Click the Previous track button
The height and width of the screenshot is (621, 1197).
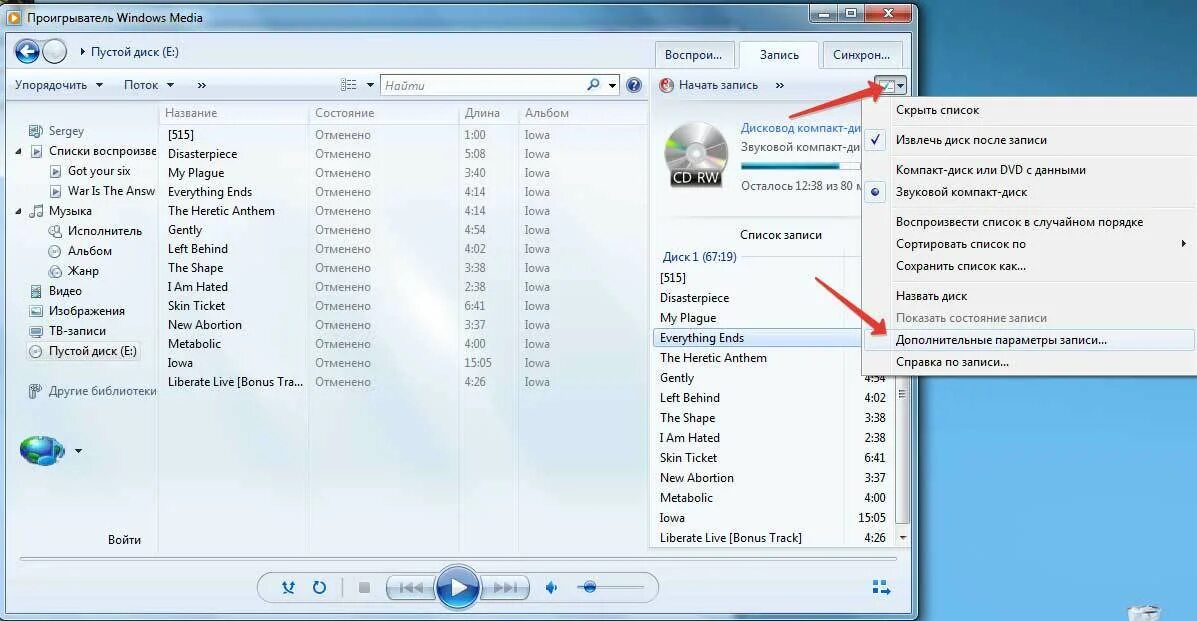(411, 587)
